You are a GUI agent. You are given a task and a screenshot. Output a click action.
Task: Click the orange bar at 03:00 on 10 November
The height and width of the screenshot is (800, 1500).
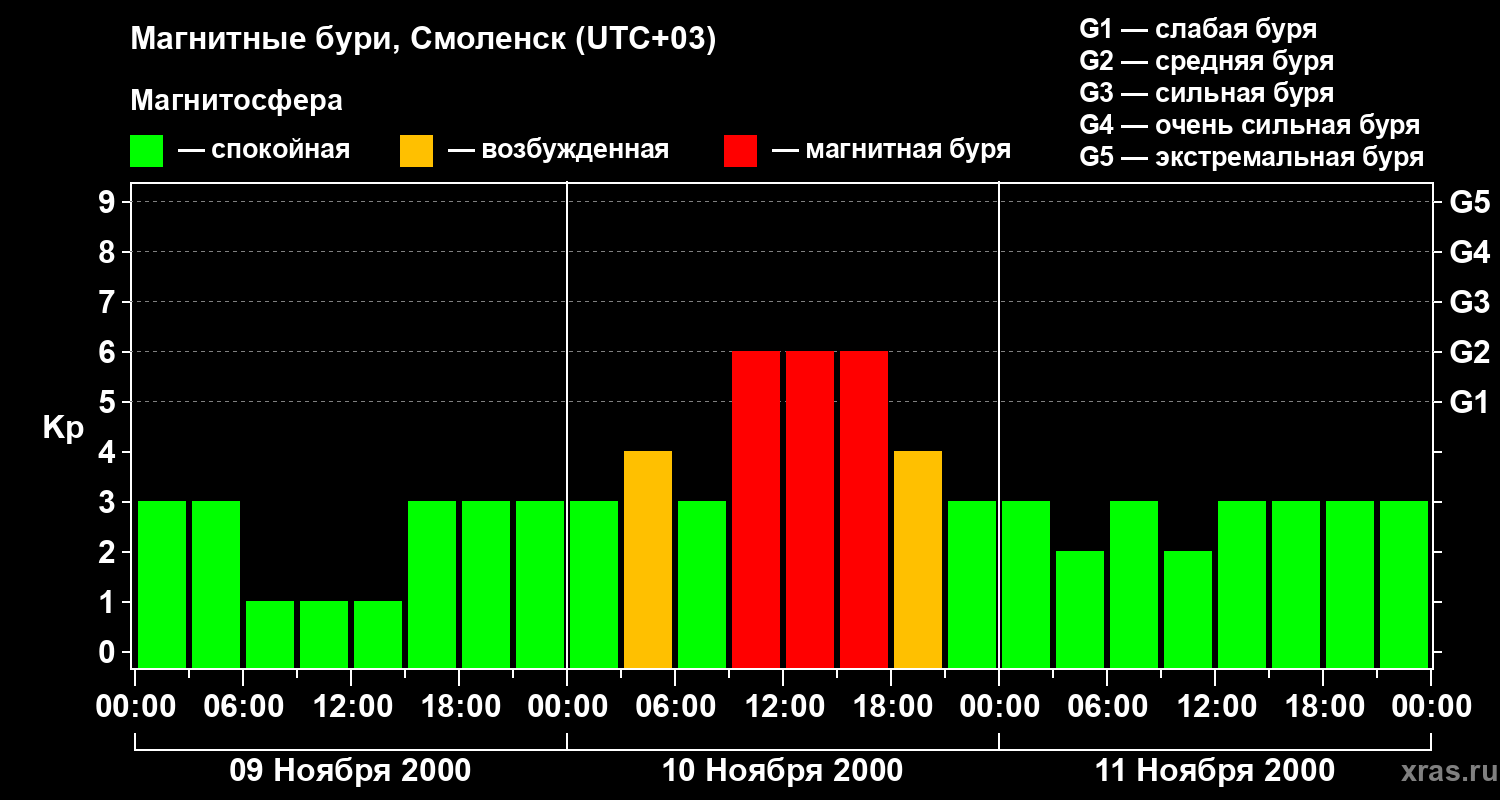pos(648,560)
